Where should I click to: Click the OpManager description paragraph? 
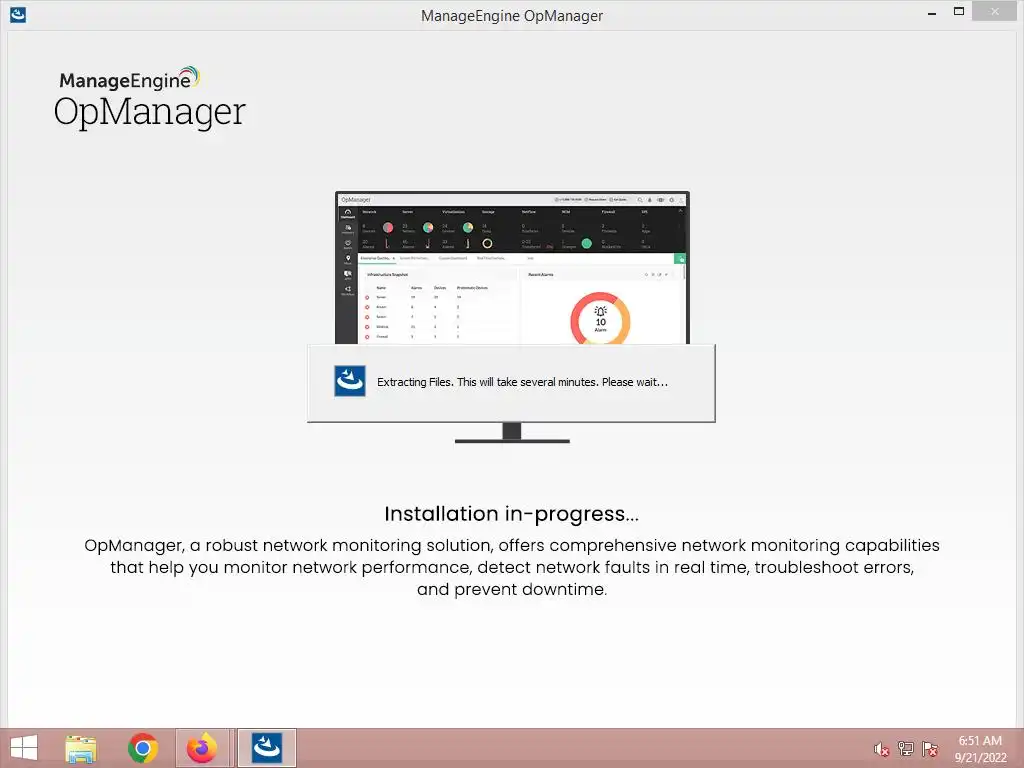coord(511,567)
